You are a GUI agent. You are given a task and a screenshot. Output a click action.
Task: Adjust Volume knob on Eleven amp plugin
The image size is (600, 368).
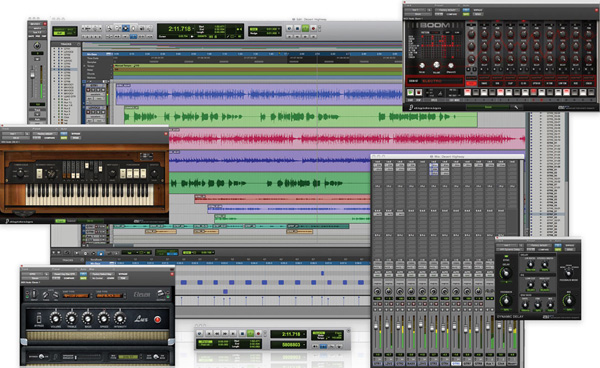point(55,318)
